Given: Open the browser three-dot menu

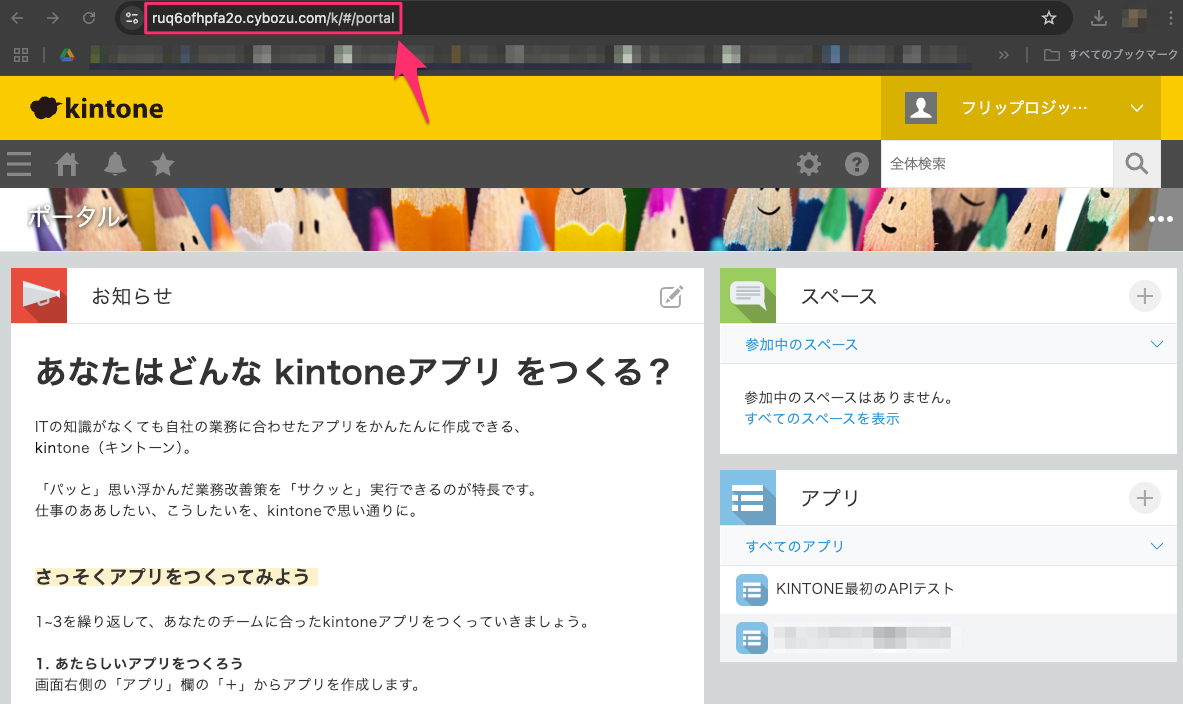Looking at the screenshot, I should coord(1171,17).
